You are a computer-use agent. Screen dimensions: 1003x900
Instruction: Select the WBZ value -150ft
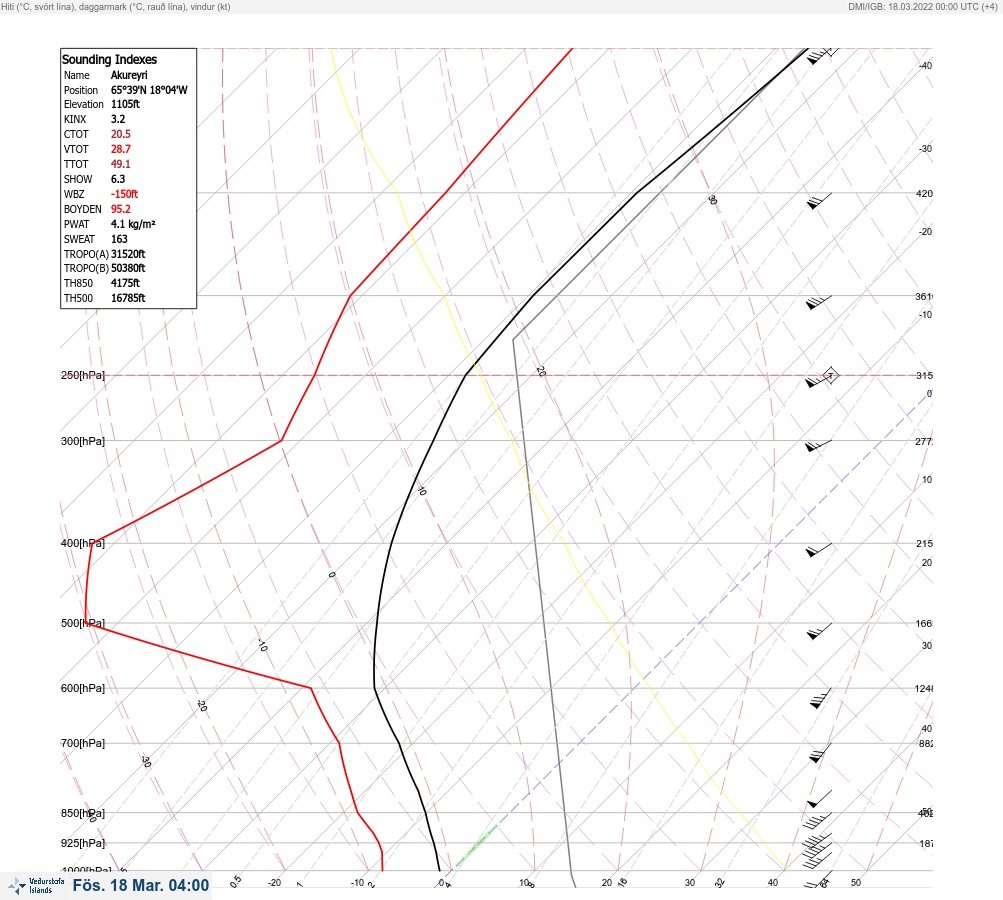[x=124, y=194]
